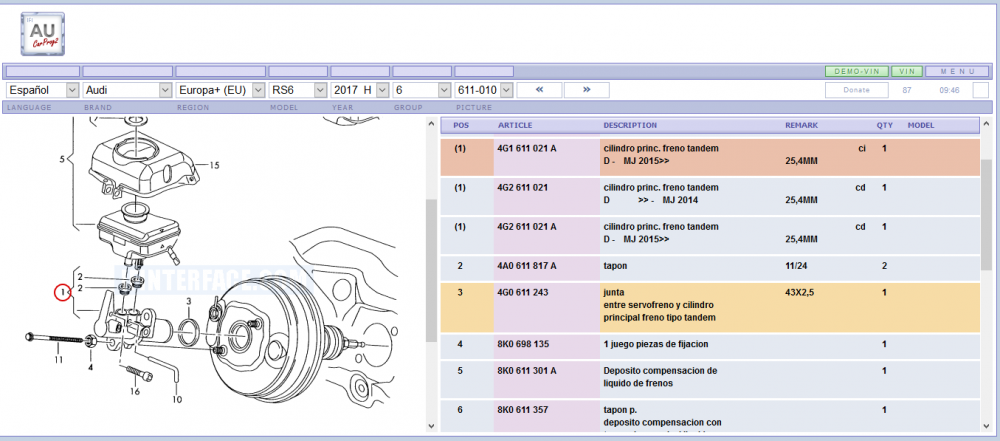Image resolution: width=1000 pixels, height=441 pixels.
Task: Click the QTY column header
Action: (885, 126)
